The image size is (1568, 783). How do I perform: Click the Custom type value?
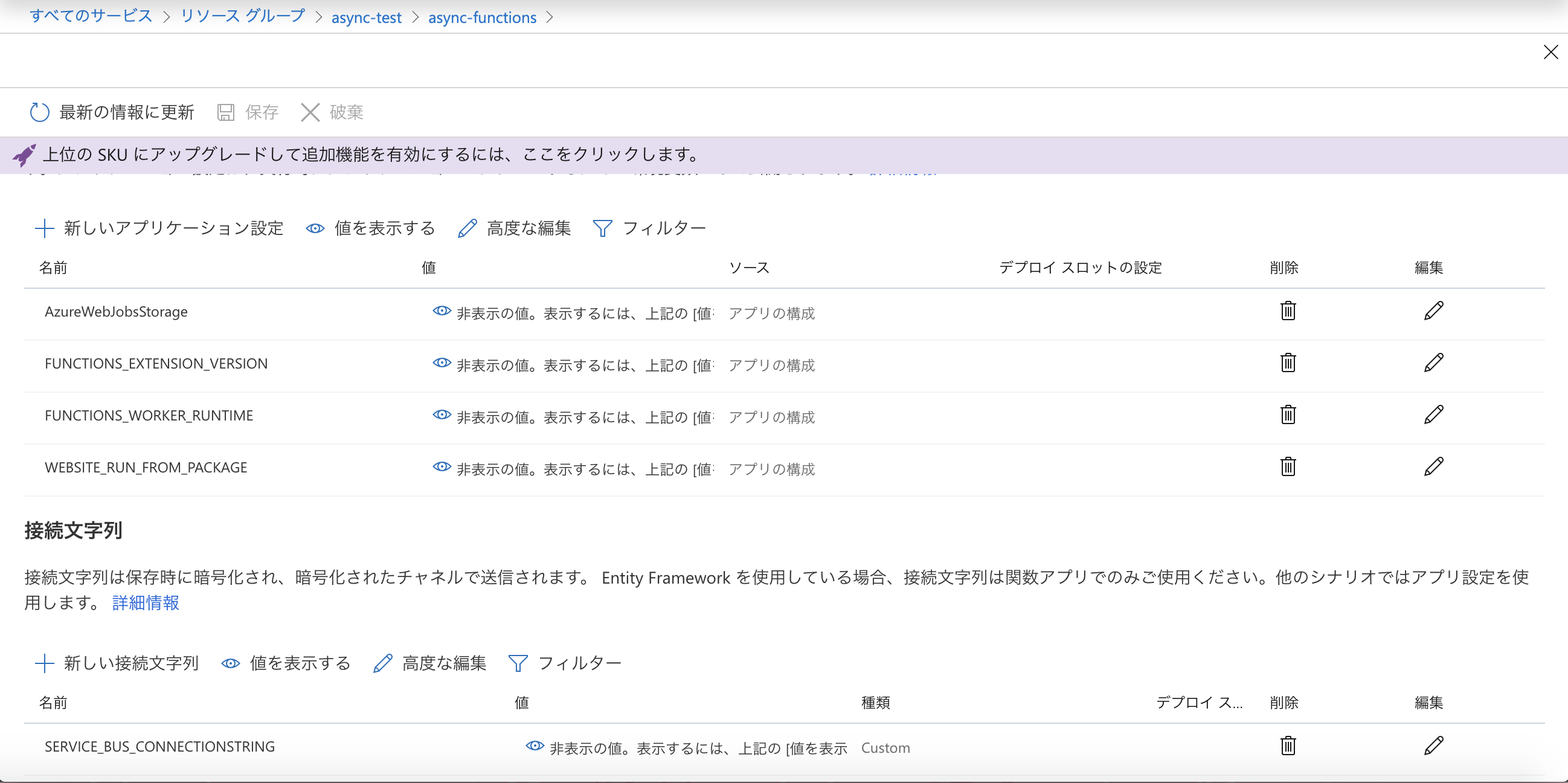885,748
